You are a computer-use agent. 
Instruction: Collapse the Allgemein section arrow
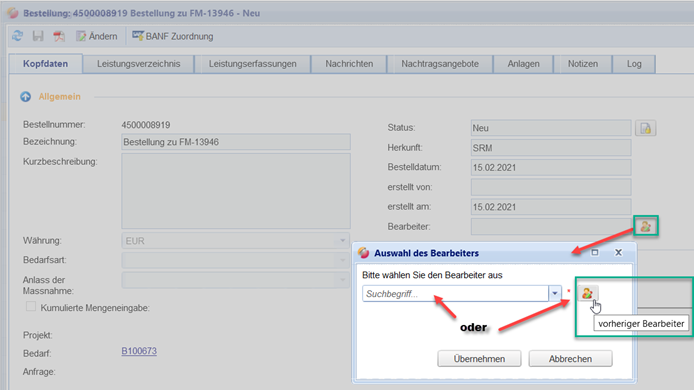click(26, 97)
